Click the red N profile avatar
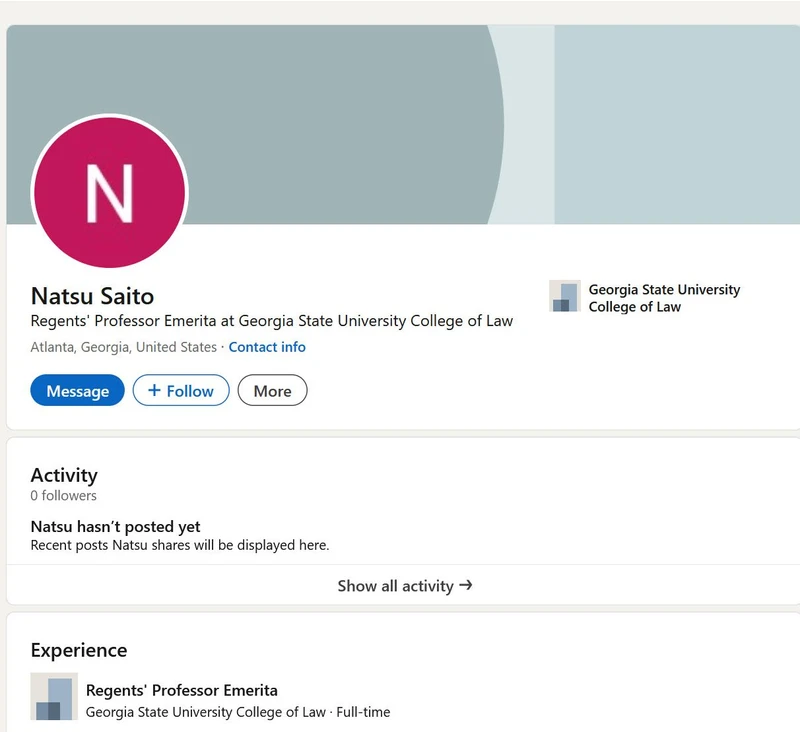This screenshot has width=800, height=732. click(x=110, y=192)
